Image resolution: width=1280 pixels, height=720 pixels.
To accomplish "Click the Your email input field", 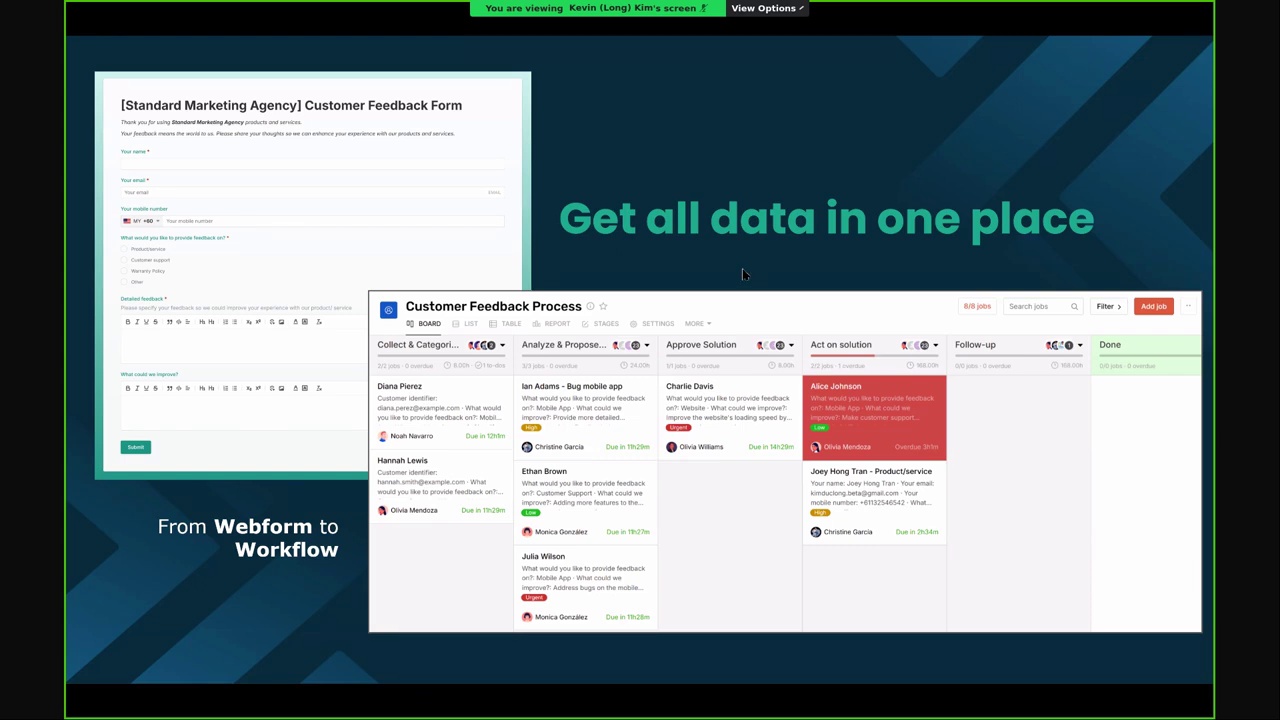I will [312, 192].
